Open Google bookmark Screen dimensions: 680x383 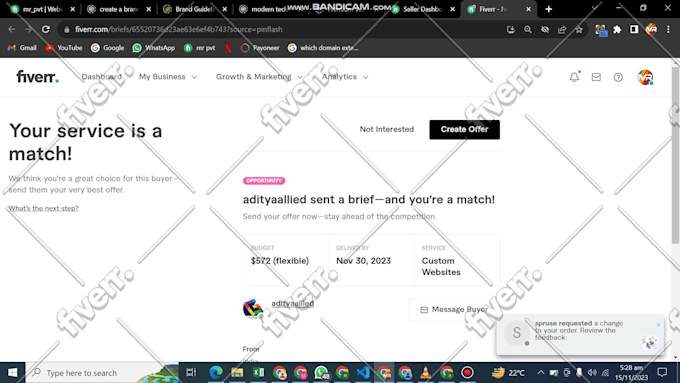coord(108,48)
